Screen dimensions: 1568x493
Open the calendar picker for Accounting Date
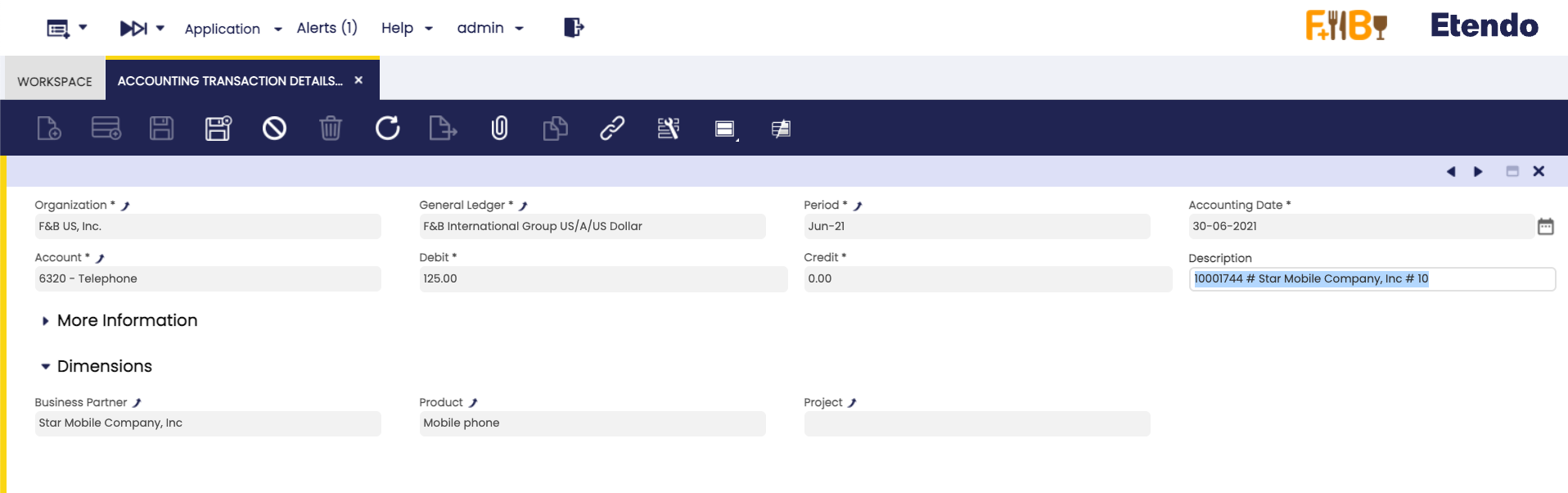click(1545, 227)
